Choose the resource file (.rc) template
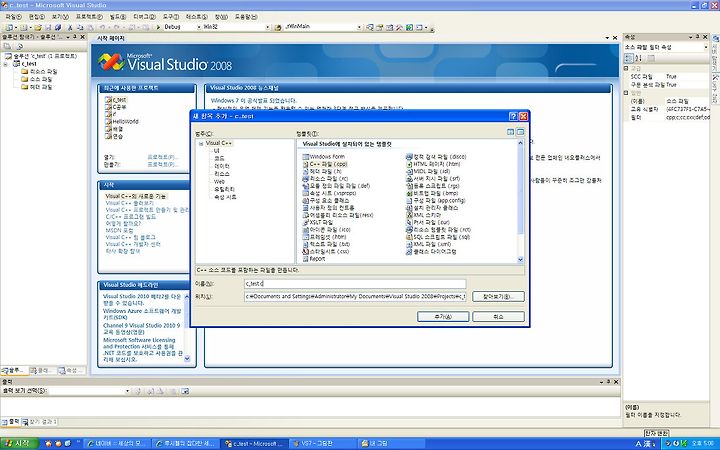This screenshot has width=720, height=450. 326,179
